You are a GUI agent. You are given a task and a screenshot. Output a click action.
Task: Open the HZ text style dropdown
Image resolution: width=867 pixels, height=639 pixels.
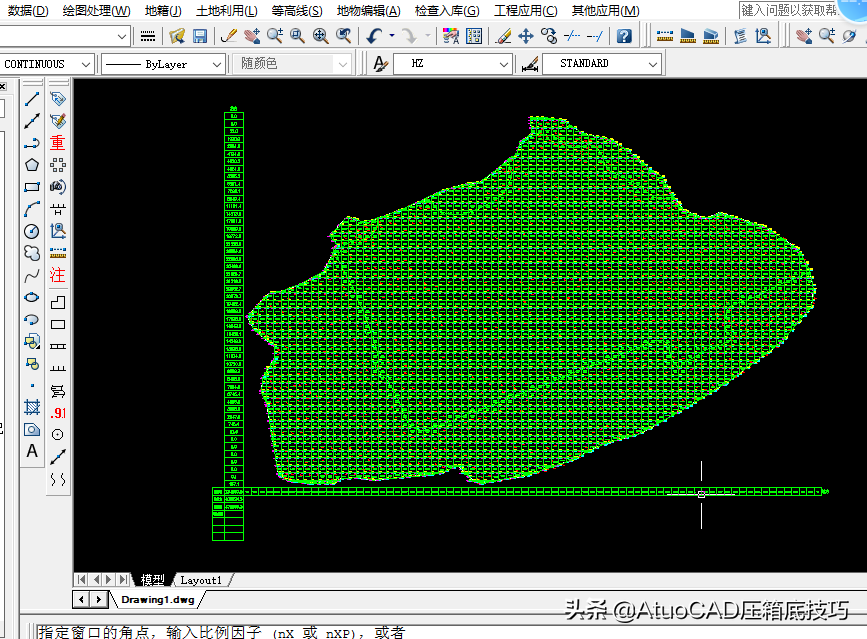pos(504,64)
